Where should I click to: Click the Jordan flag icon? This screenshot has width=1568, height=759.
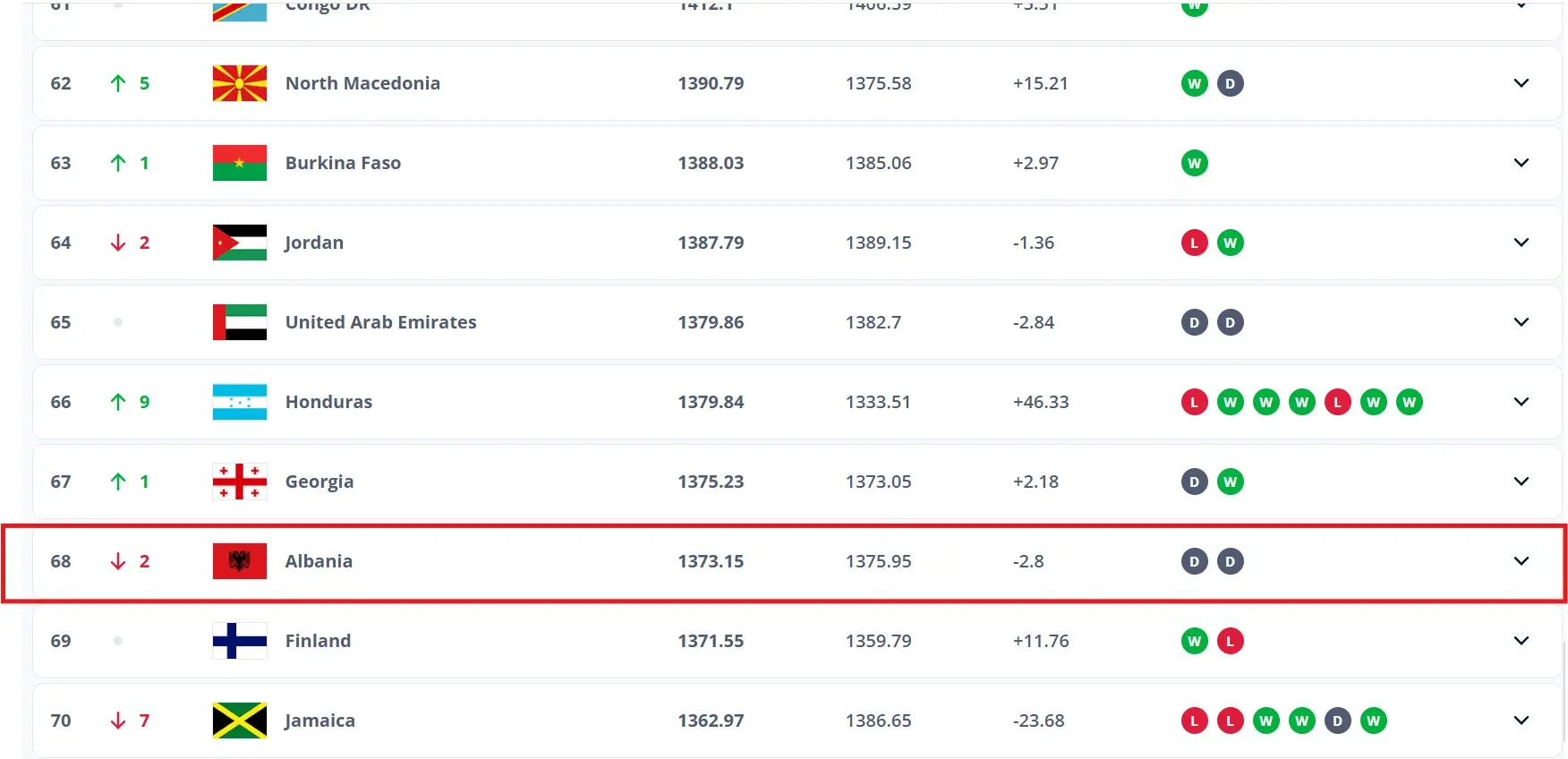240,243
